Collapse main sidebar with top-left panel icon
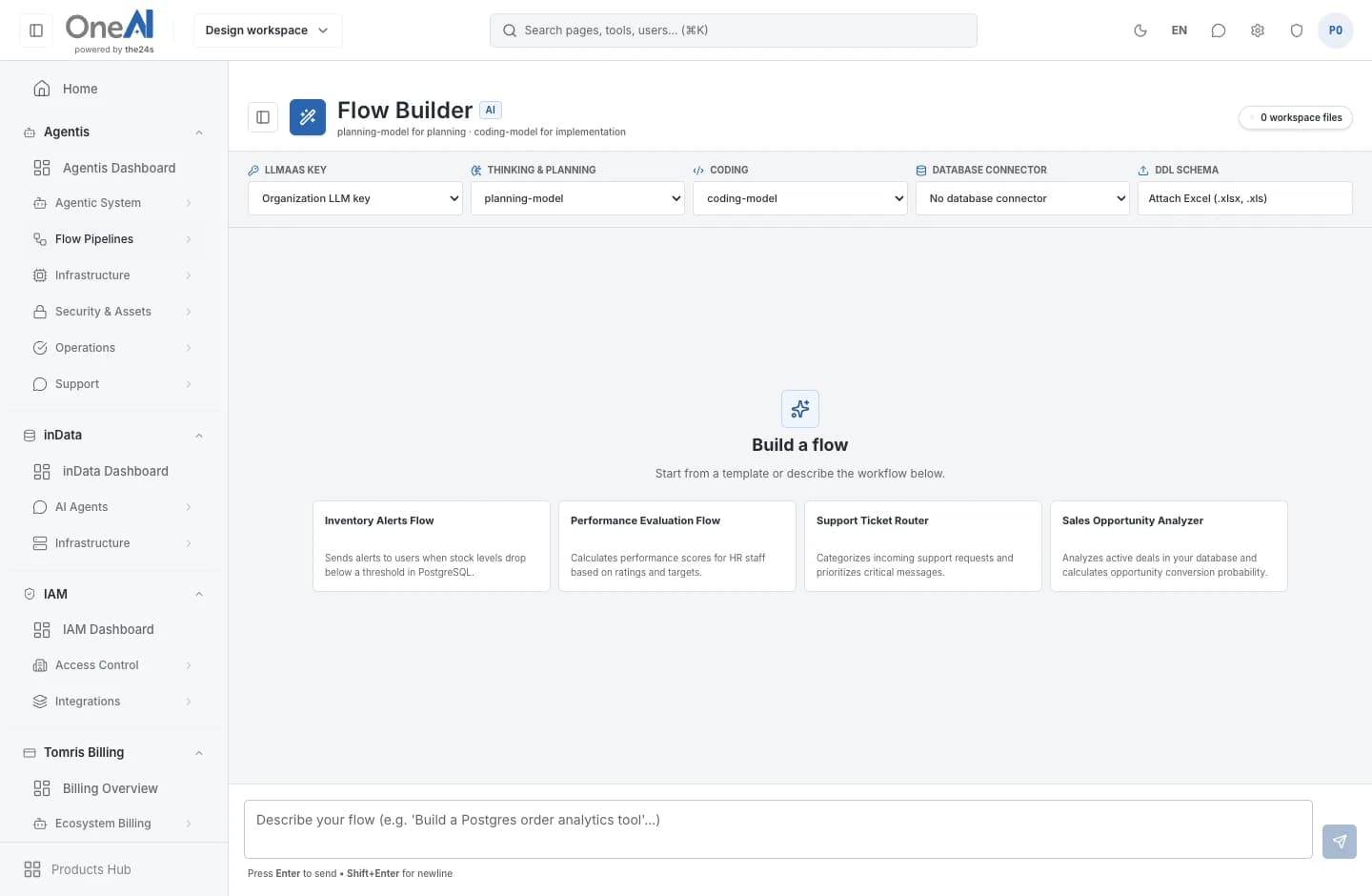The width and height of the screenshot is (1372, 896). pyautogui.click(x=36, y=31)
